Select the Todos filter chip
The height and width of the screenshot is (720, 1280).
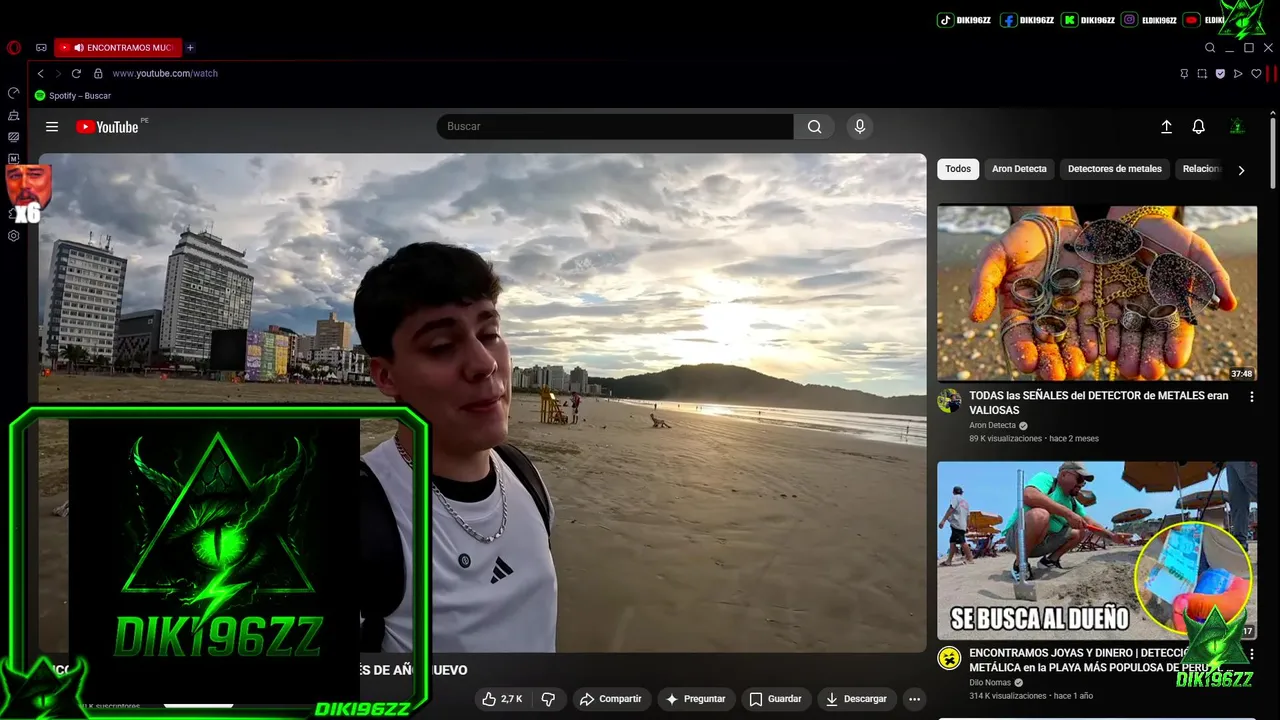click(x=958, y=169)
